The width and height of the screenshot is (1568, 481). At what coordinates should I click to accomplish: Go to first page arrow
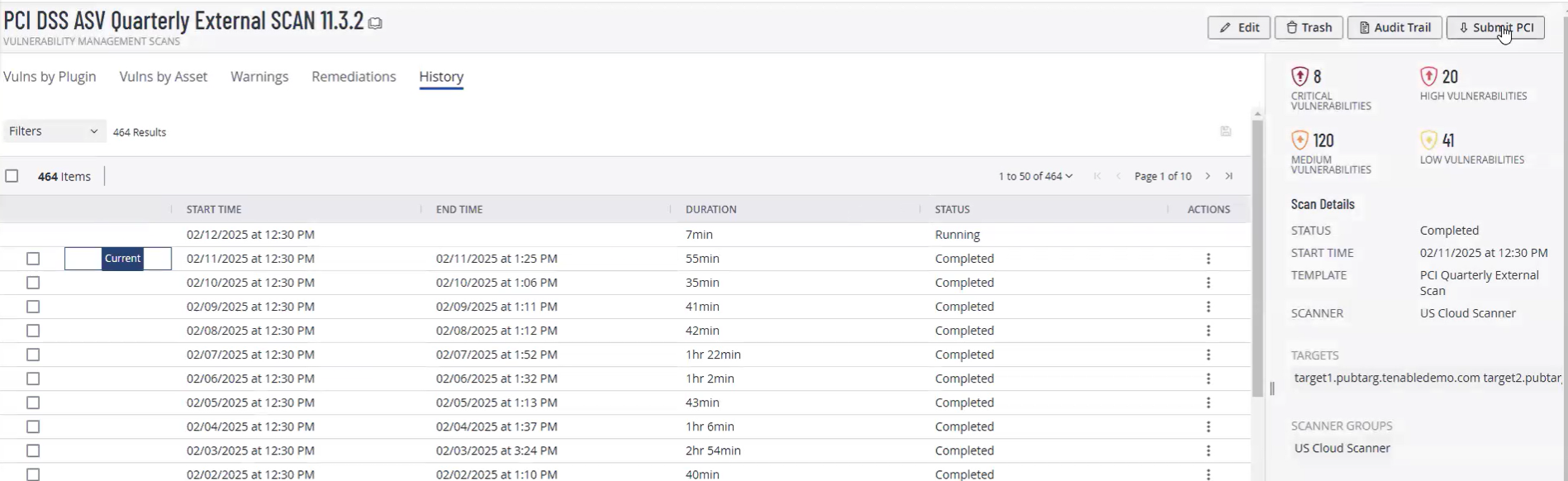tap(1097, 176)
